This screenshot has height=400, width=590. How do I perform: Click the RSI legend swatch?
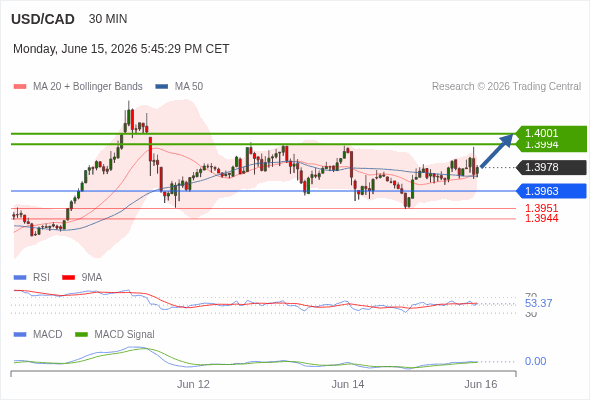coord(20,278)
